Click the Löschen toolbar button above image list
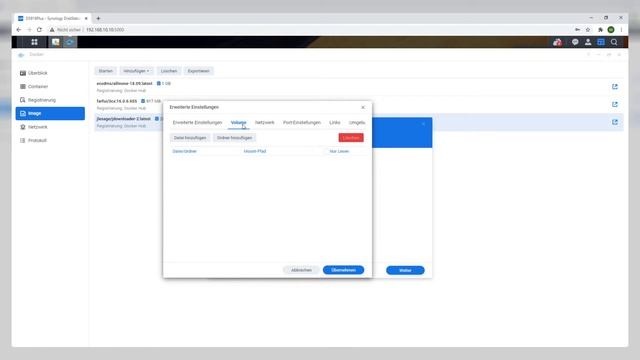The width and height of the screenshot is (640, 360). click(x=169, y=71)
